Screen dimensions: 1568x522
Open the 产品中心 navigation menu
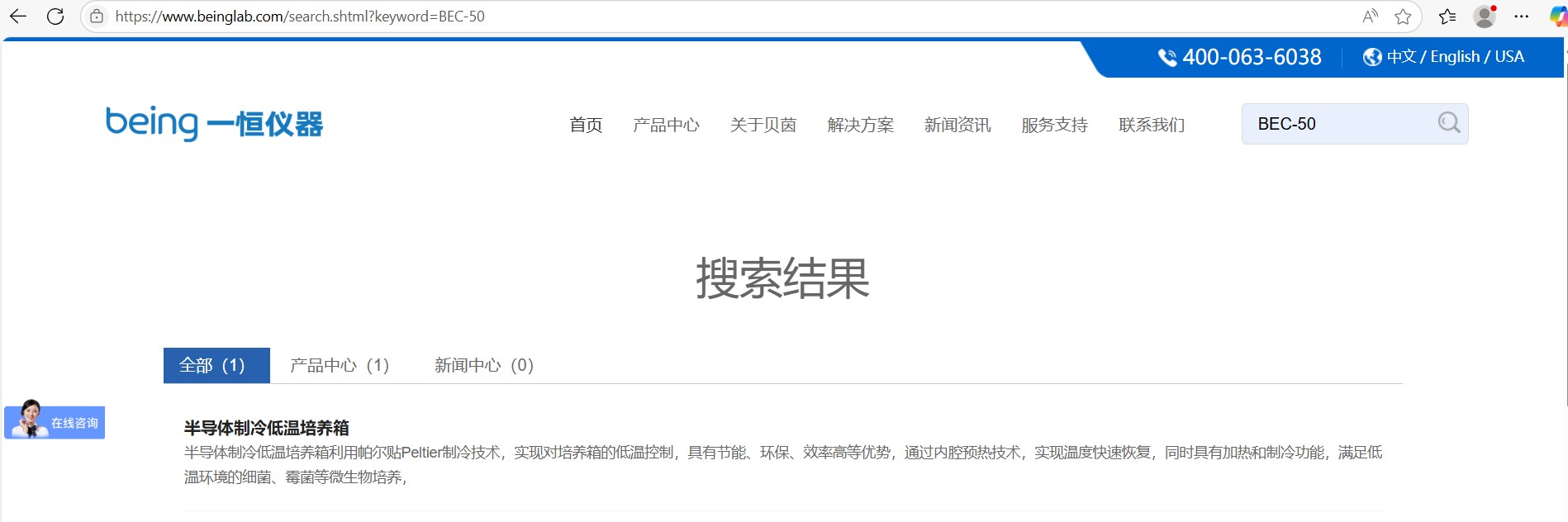666,125
